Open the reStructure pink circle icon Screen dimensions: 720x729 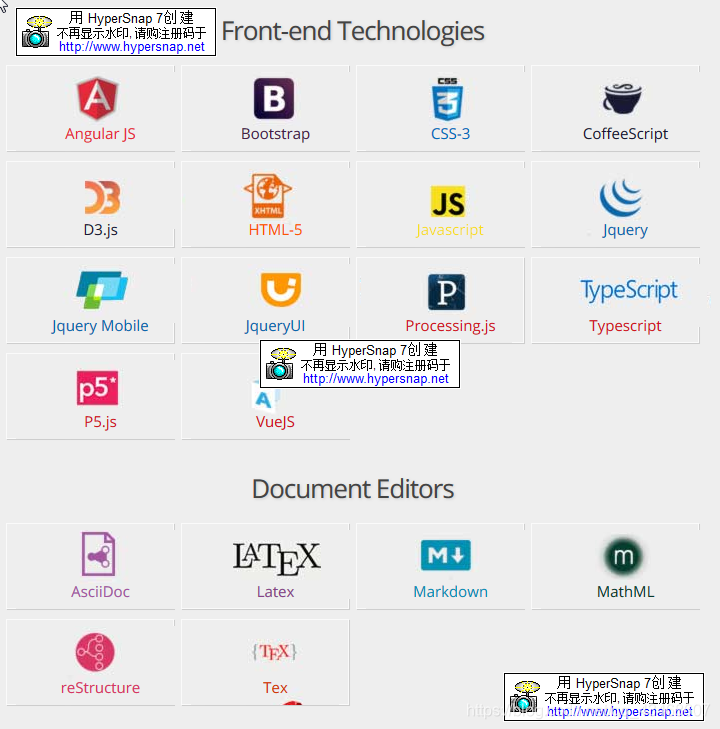[95, 652]
